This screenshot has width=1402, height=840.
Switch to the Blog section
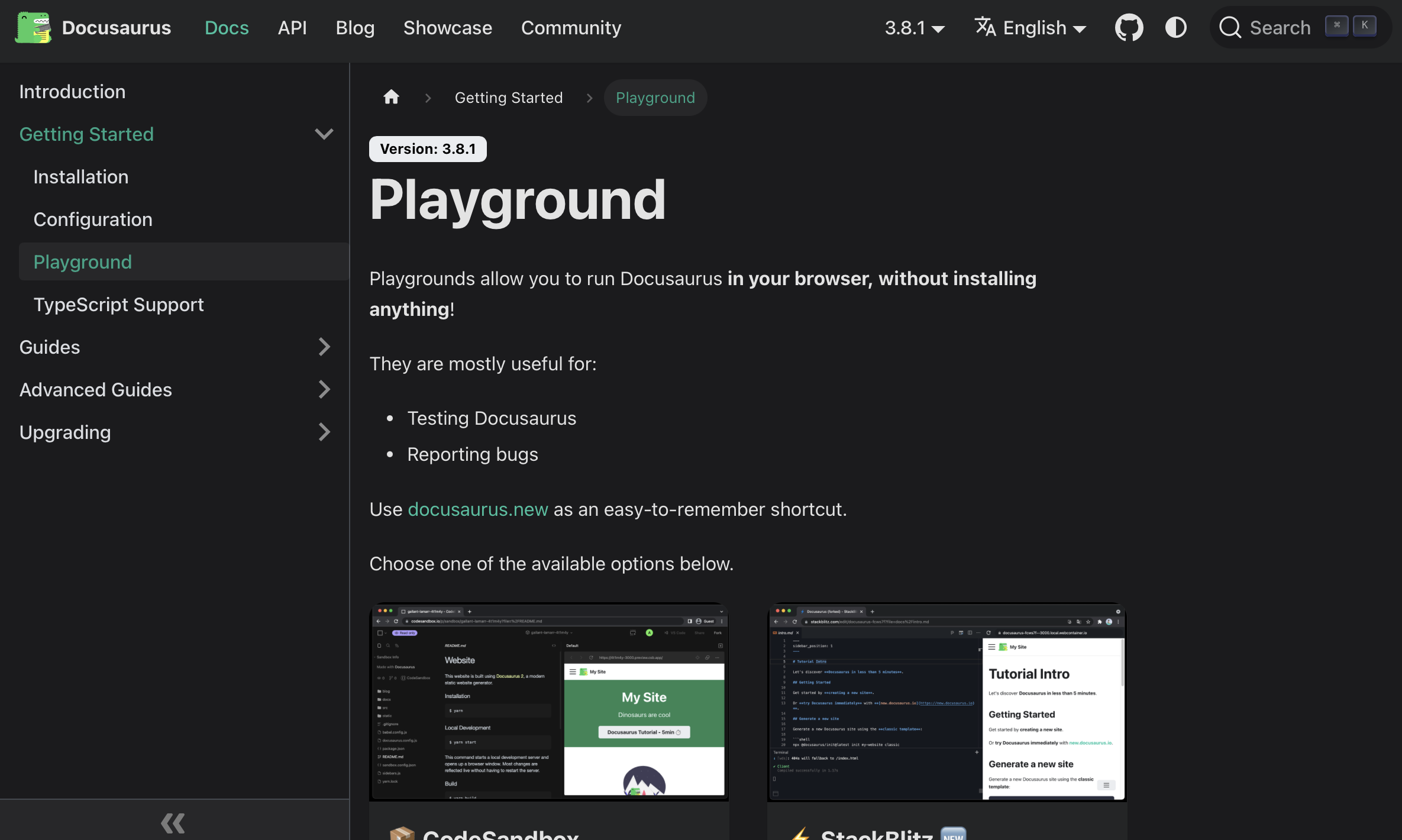click(355, 27)
